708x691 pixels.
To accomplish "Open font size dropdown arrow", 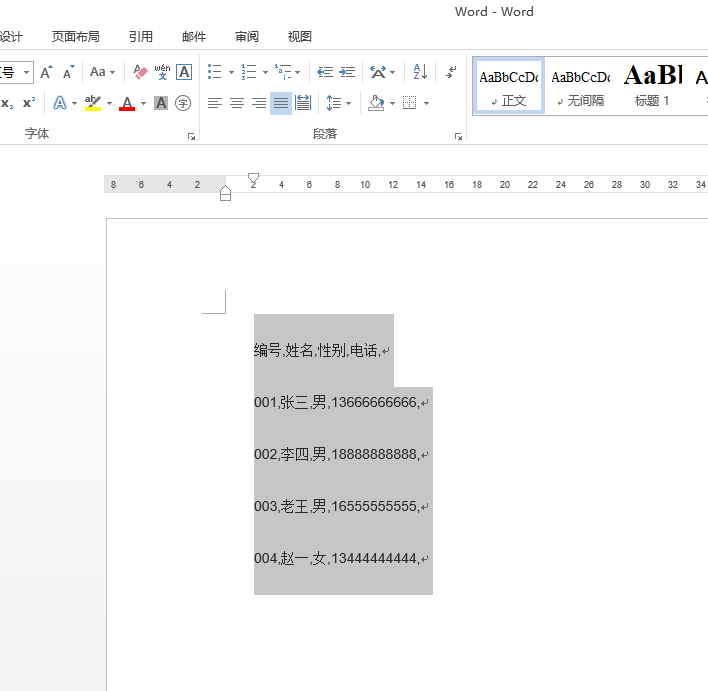I will (x=27, y=72).
